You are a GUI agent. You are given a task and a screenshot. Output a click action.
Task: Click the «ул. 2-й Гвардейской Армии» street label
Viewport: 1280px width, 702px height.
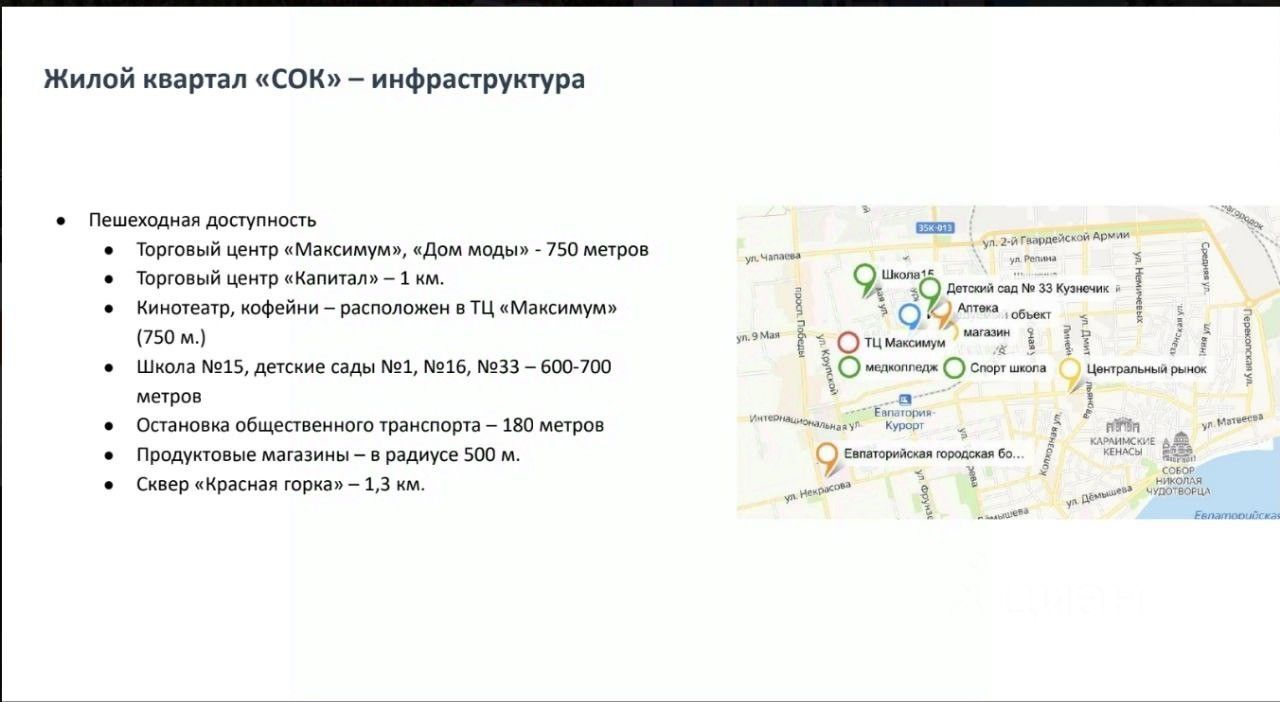pyautogui.click(x=1055, y=239)
